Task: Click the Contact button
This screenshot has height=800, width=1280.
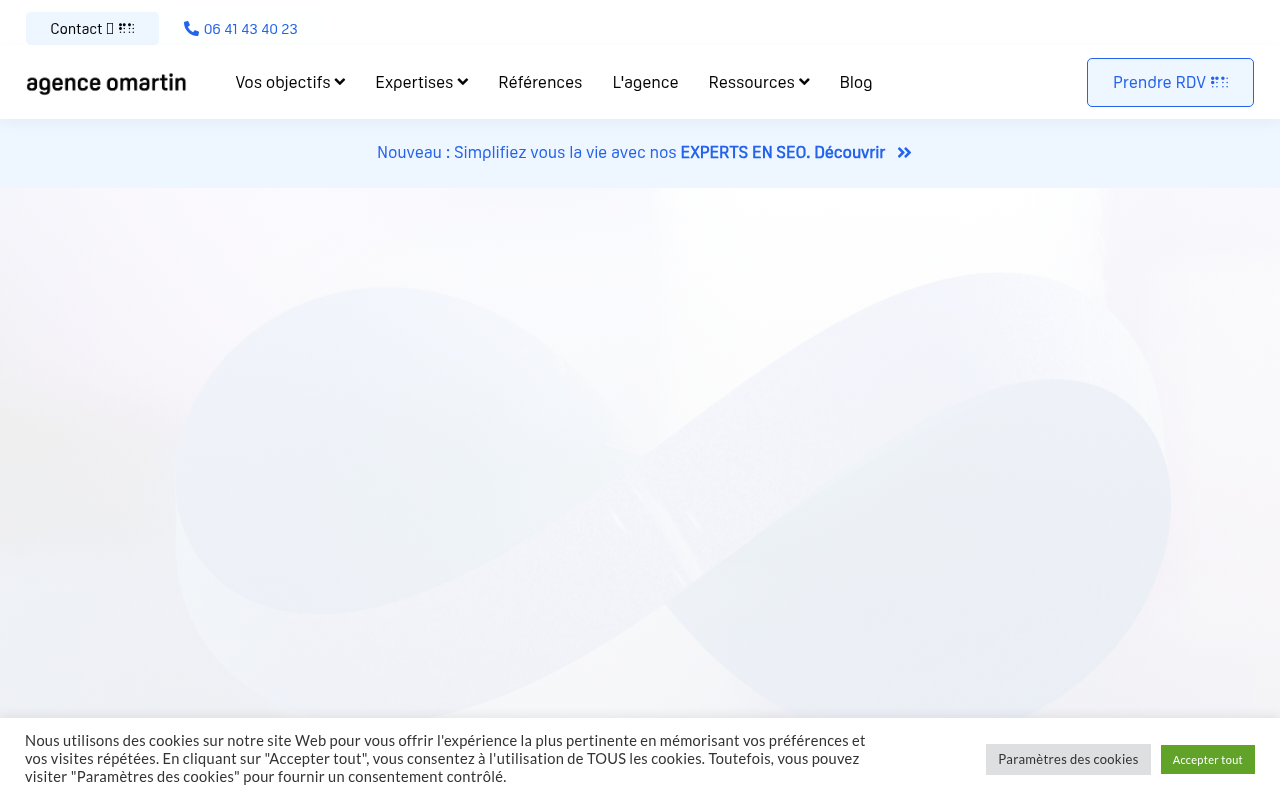Action: 92,28
